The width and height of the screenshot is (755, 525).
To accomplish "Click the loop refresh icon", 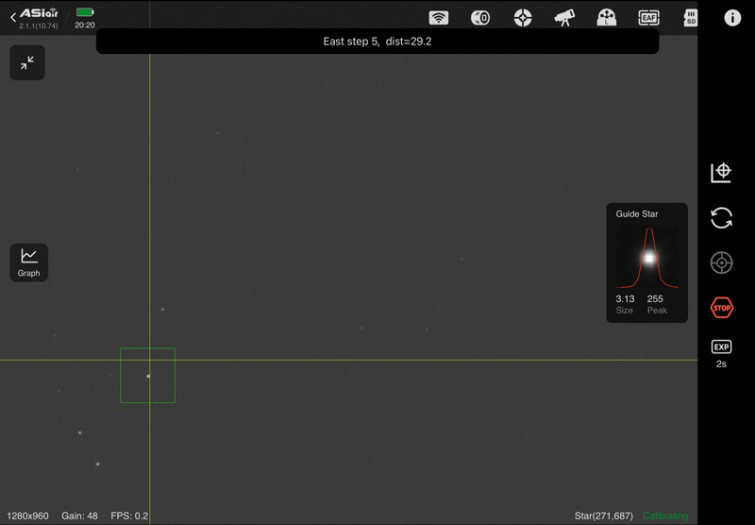I will point(721,218).
